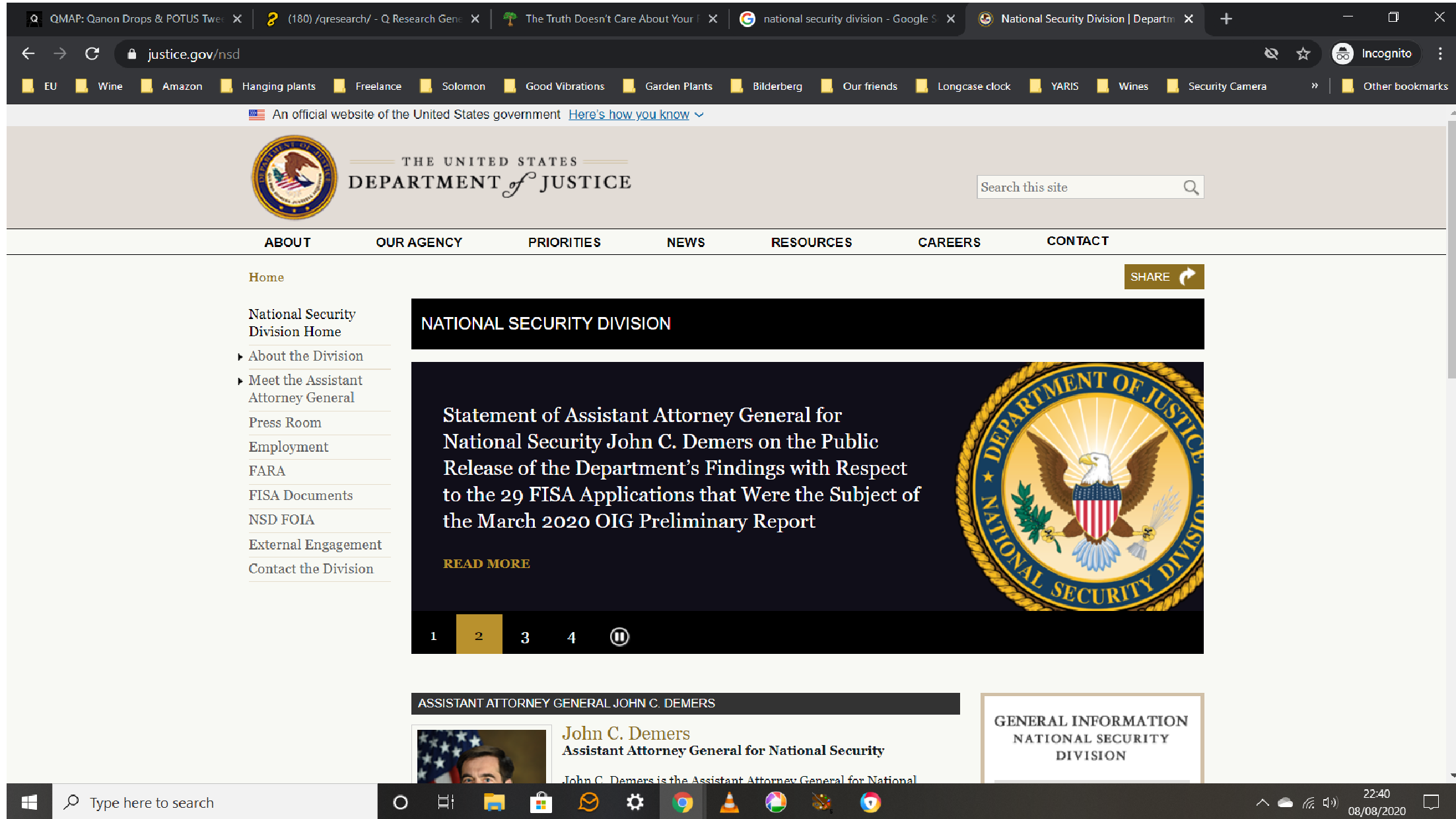Screen dimensions: 1456x819
Task: Open External Engagement sidebar link
Action: [x=315, y=545]
